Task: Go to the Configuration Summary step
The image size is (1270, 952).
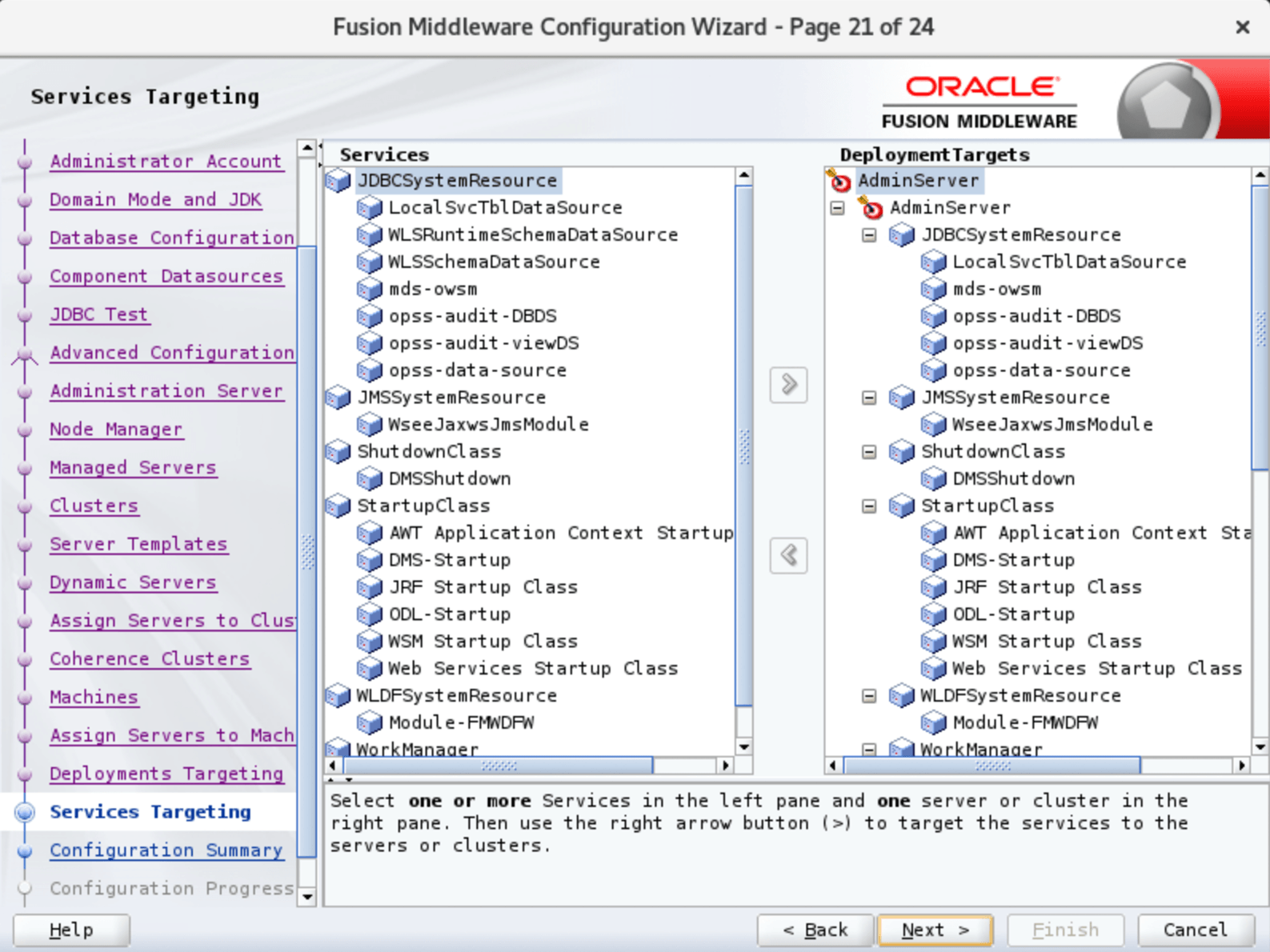Action: [x=166, y=850]
